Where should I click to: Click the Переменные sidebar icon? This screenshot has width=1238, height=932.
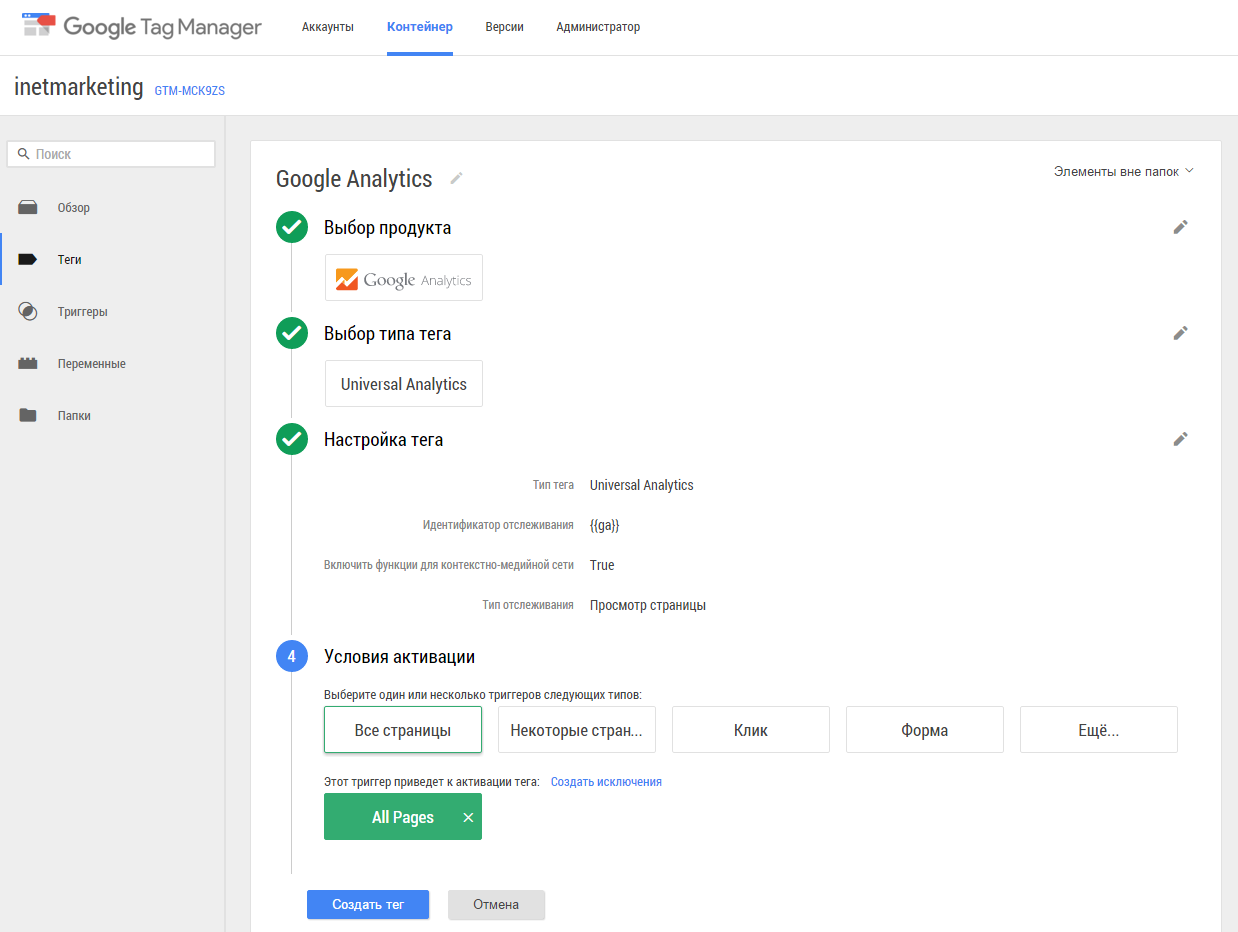[x=28, y=364]
